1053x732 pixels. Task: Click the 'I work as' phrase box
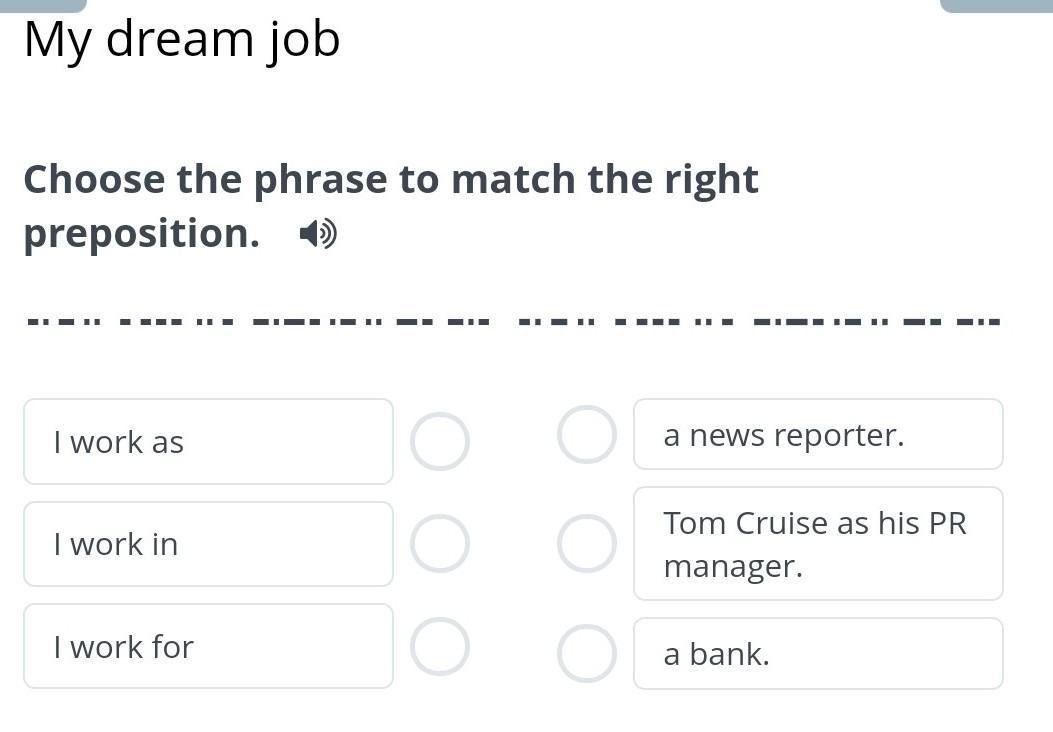tap(208, 441)
